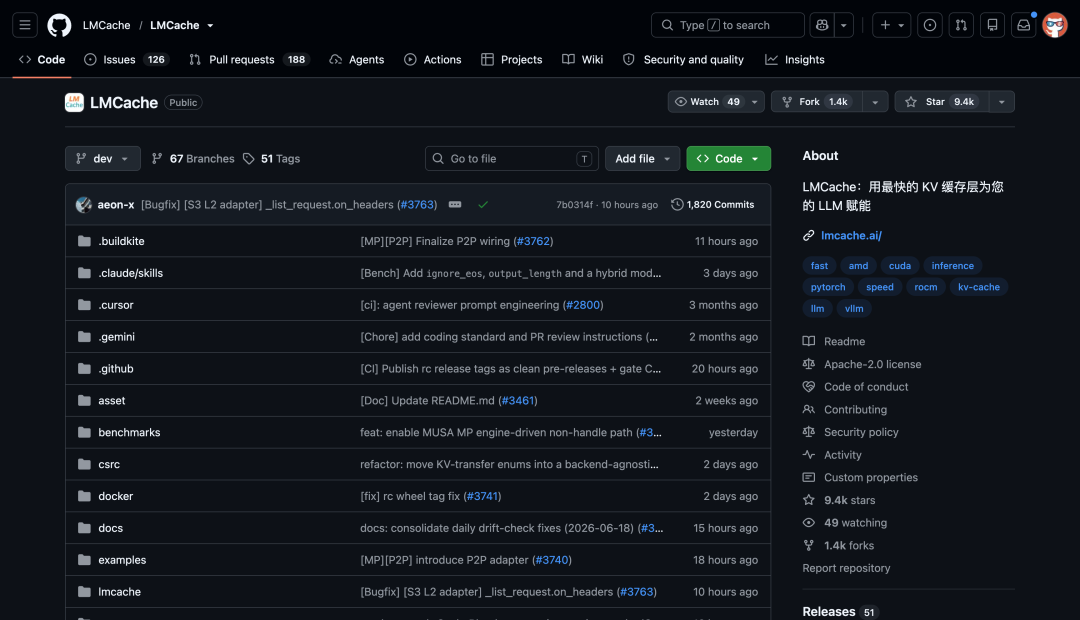Click the link icon beside lmcache.ai
Image resolution: width=1080 pixels, height=620 pixels.
tap(809, 236)
